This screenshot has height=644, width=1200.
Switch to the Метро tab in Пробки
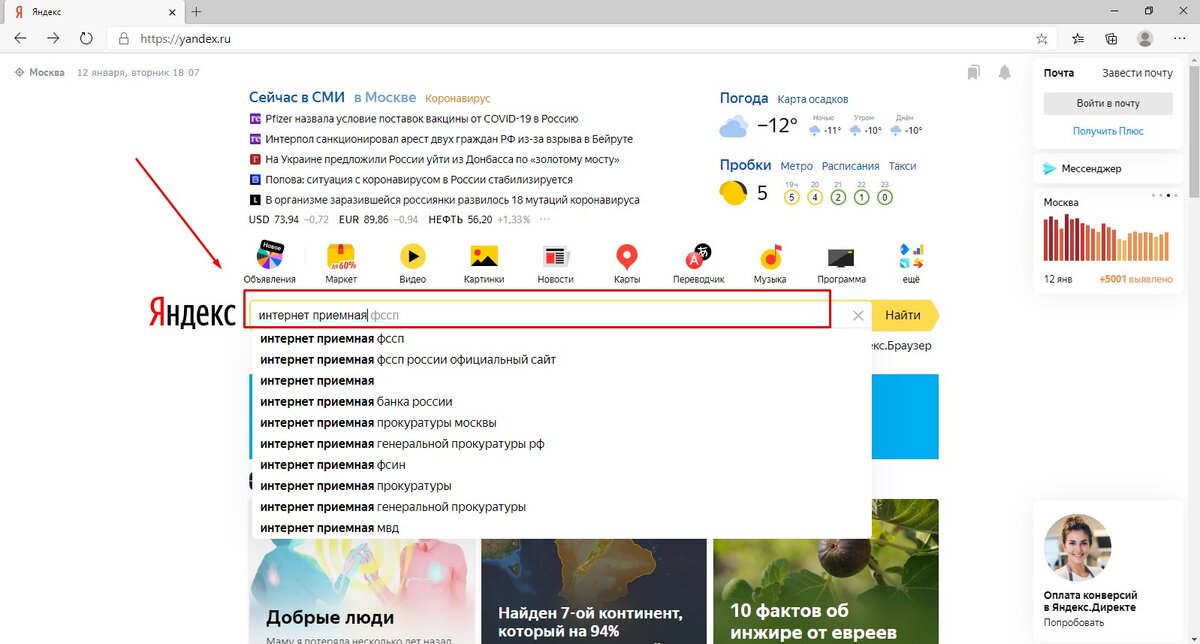(x=796, y=166)
